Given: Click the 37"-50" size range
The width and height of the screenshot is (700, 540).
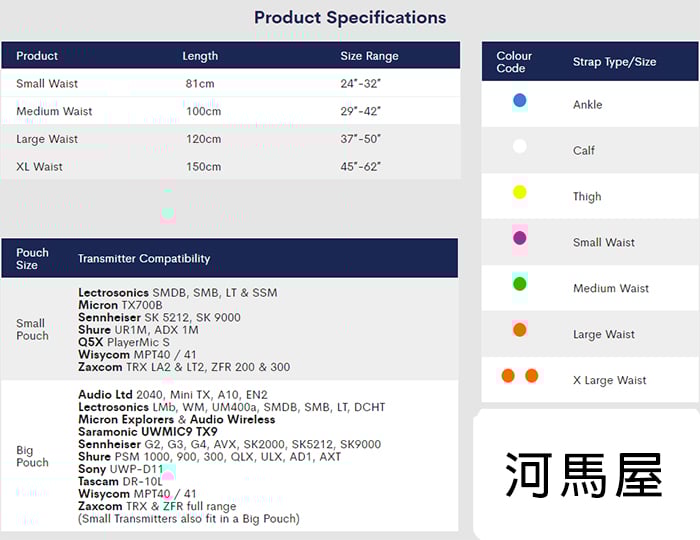Looking at the screenshot, I should coord(361,139).
